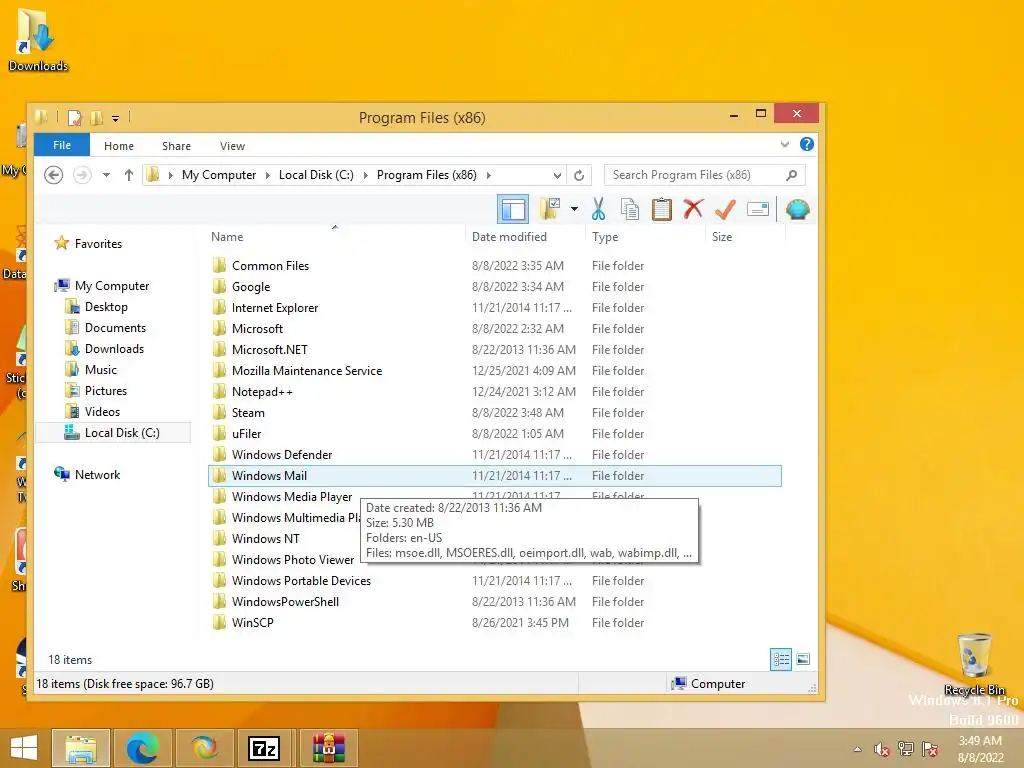Select Downloads in the navigation pane
1024x768 pixels.
(x=114, y=348)
